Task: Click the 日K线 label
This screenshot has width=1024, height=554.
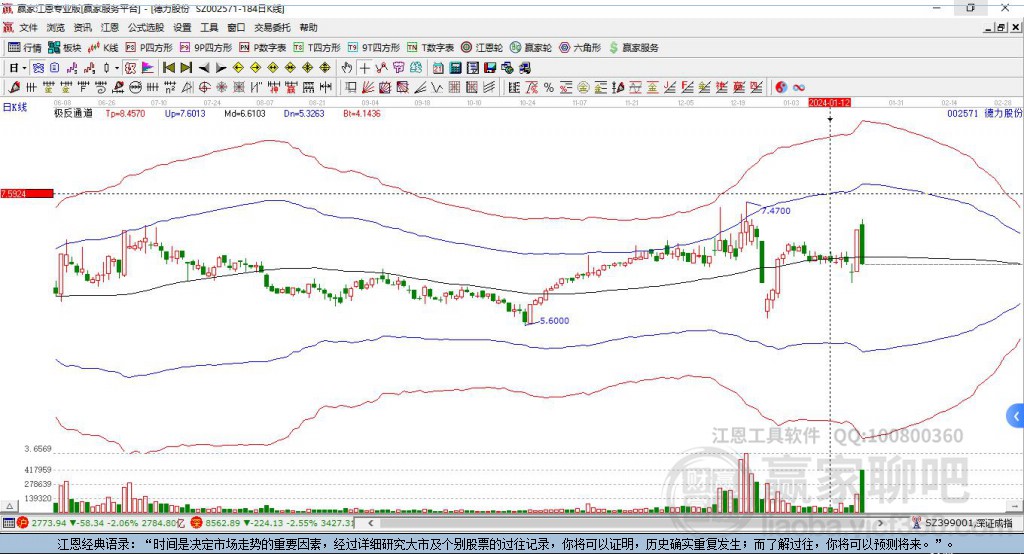Action: (x=15, y=107)
